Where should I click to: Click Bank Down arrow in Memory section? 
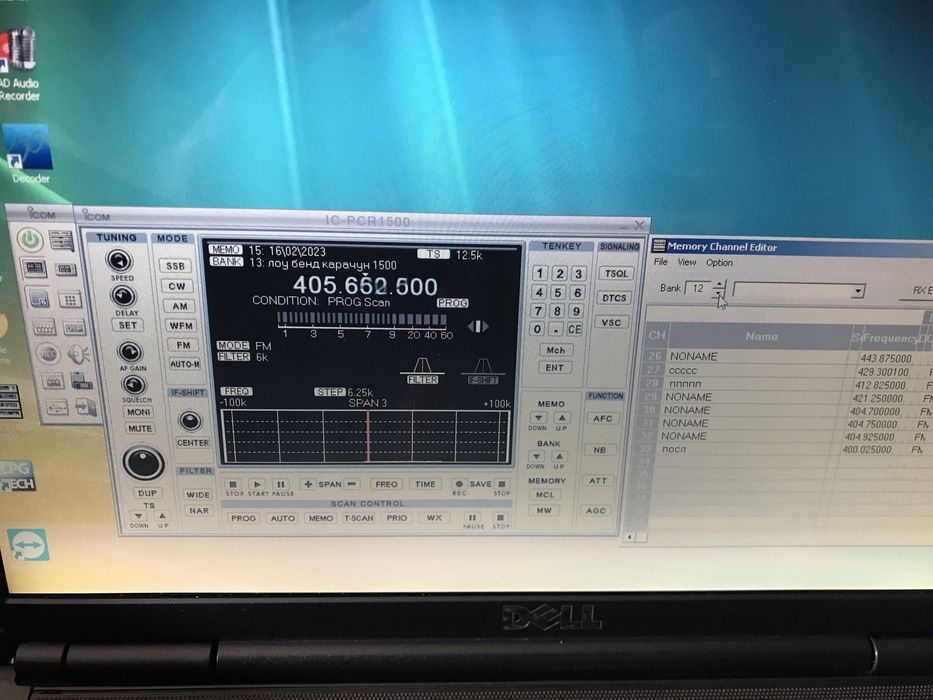[536, 457]
